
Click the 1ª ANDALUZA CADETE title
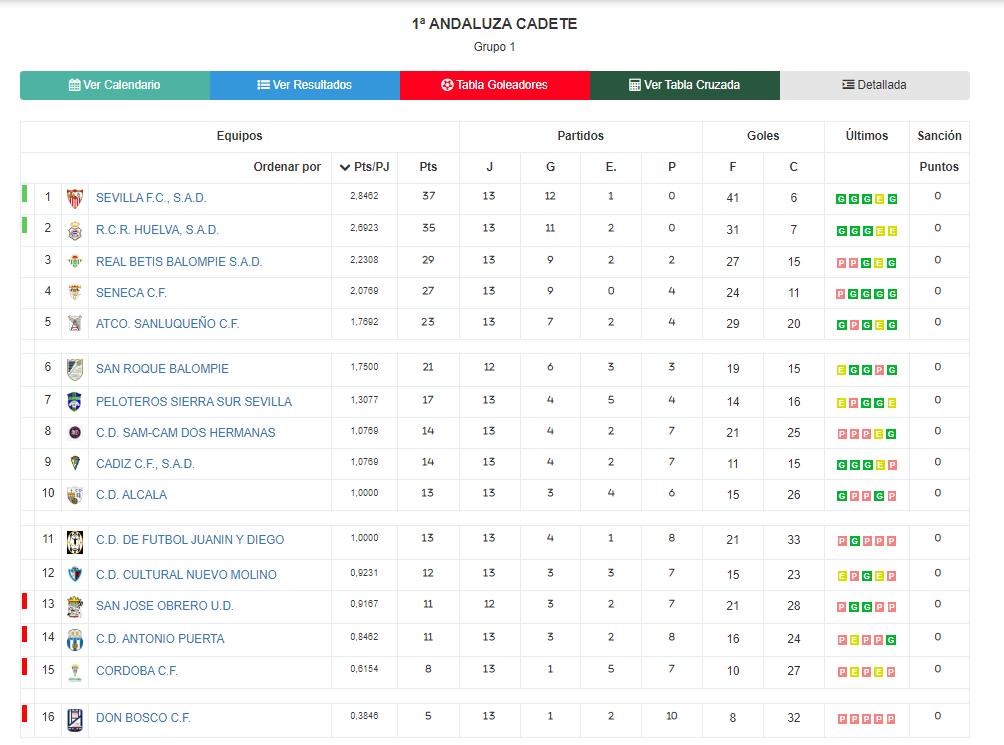point(494,24)
